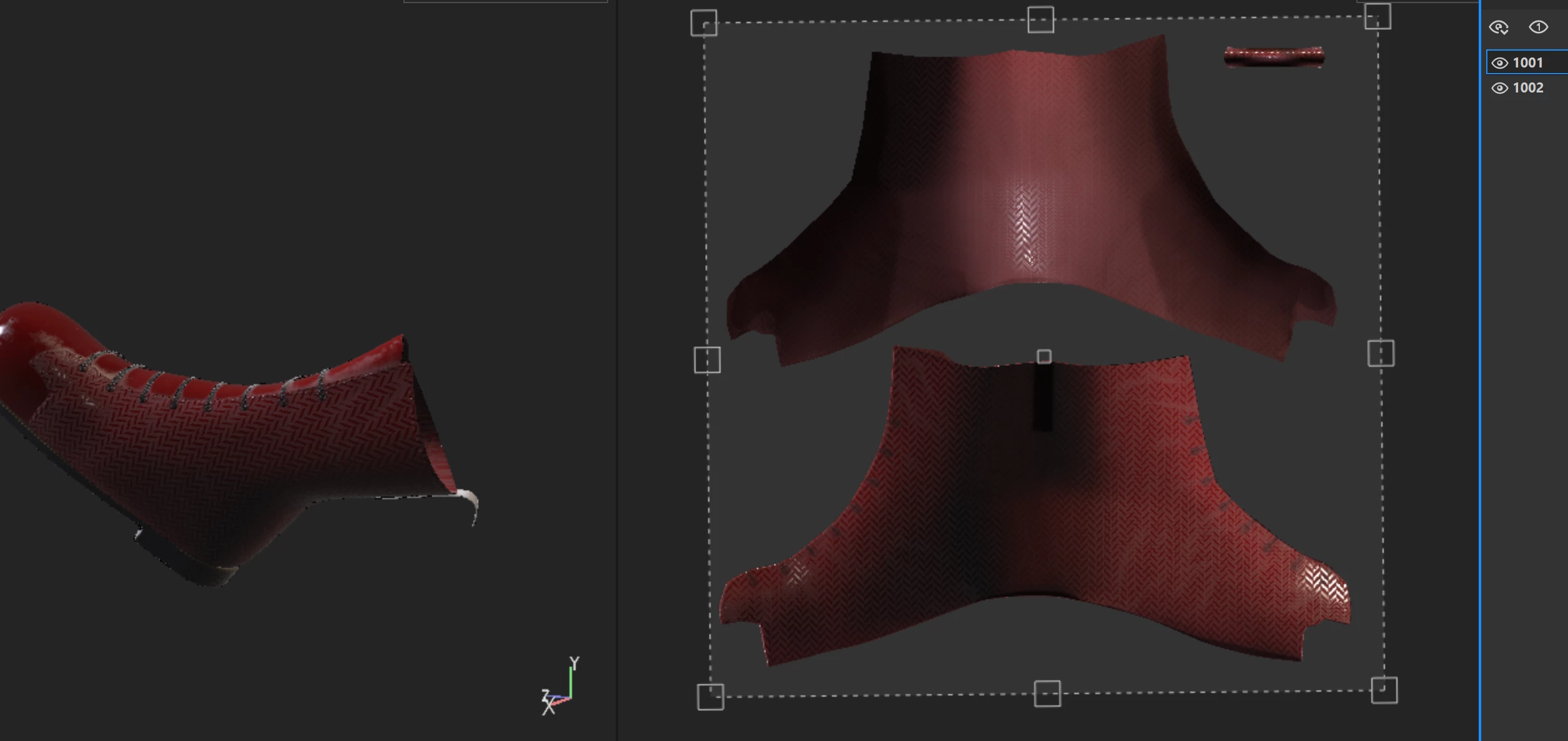1568x741 pixels.
Task: Hide UDIM tile 1001 via its eye
Action: [x=1499, y=63]
